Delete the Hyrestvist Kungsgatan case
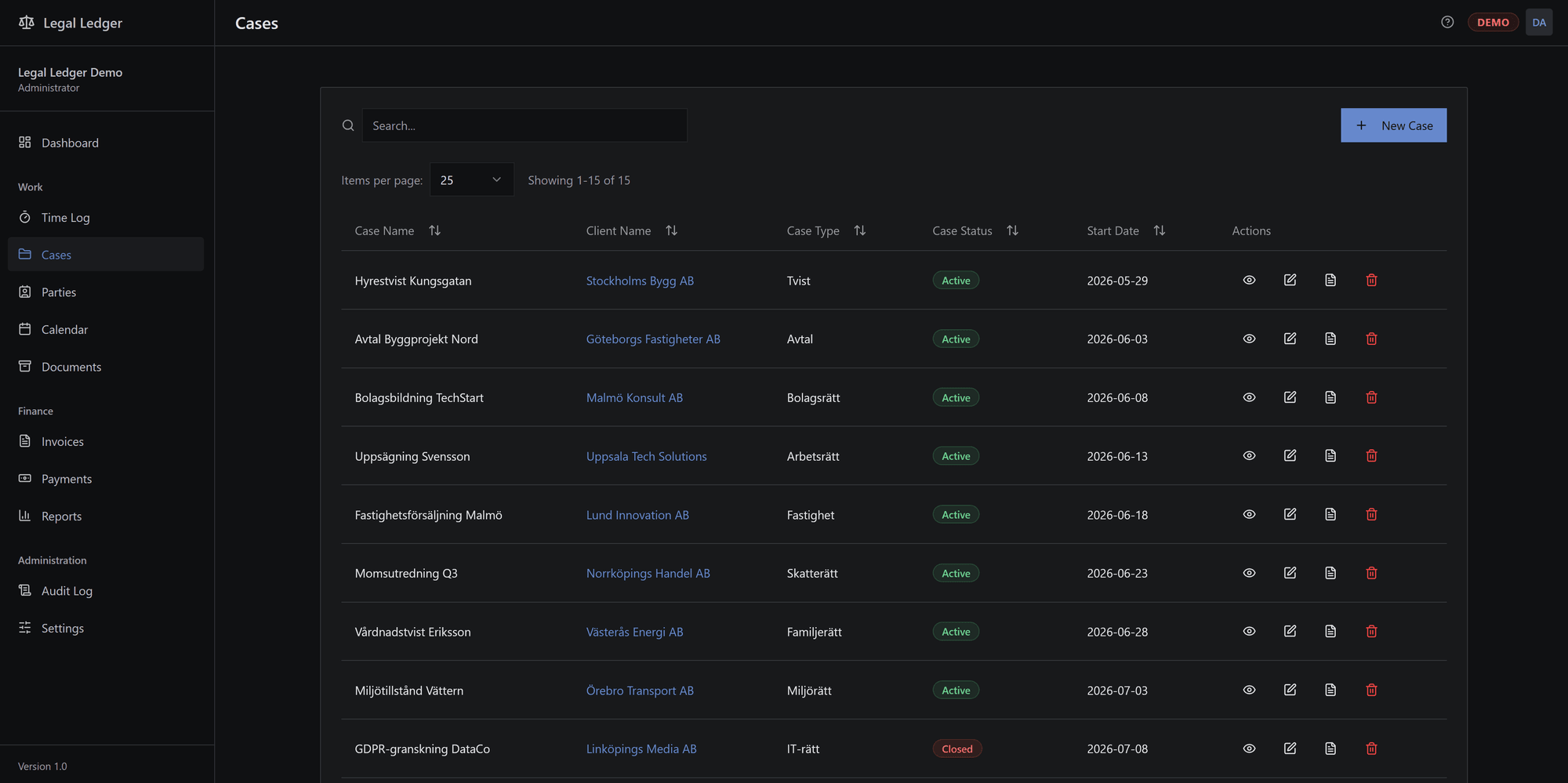This screenshot has height=783, width=1568. 1371,280
